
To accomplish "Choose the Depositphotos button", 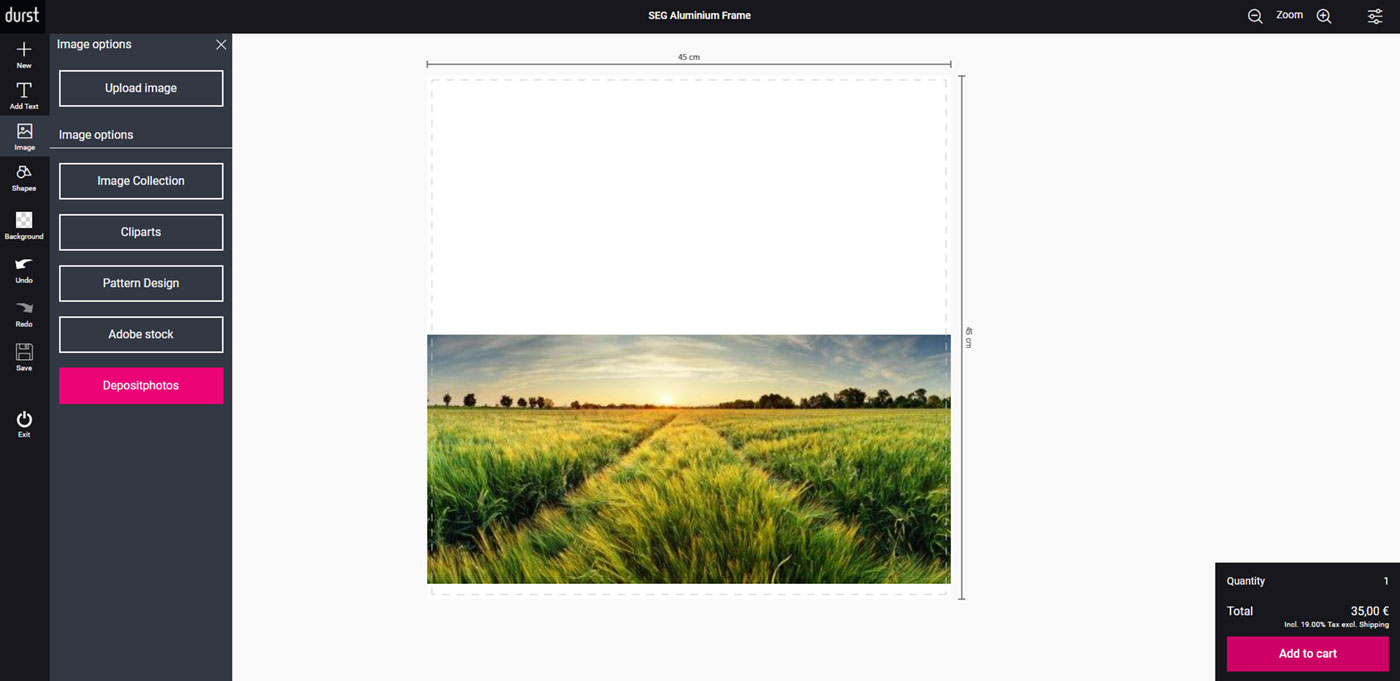I will click(141, 386).
